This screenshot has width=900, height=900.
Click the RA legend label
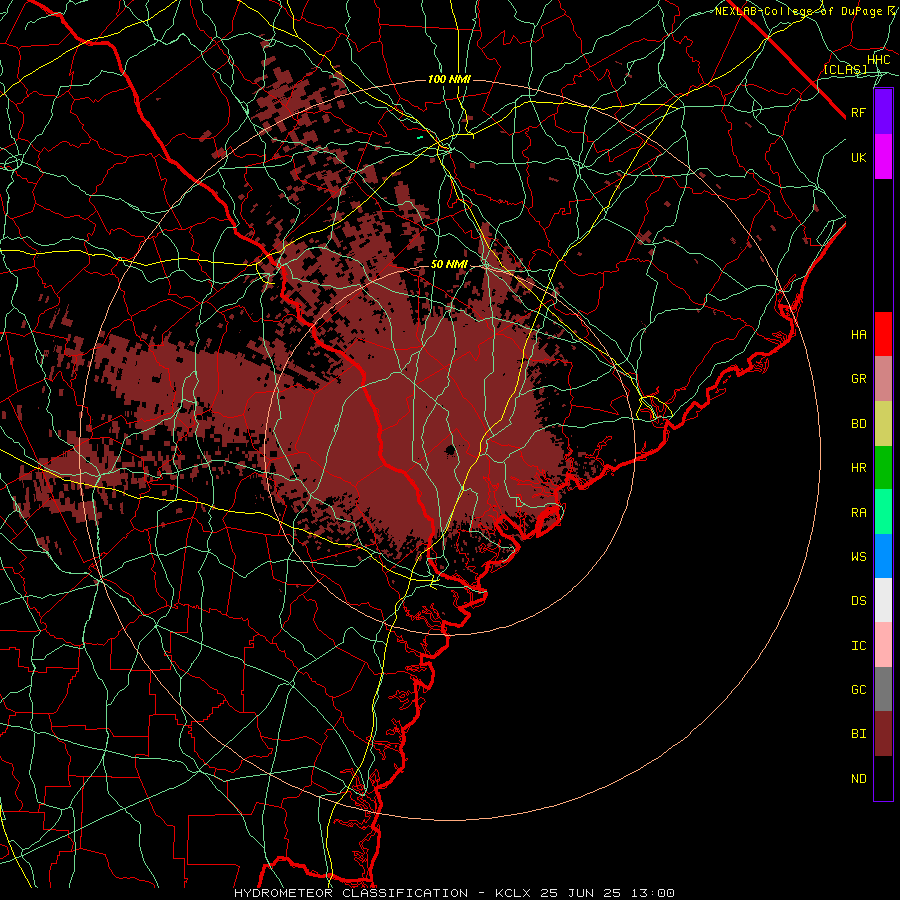click(x=859, y=512)
